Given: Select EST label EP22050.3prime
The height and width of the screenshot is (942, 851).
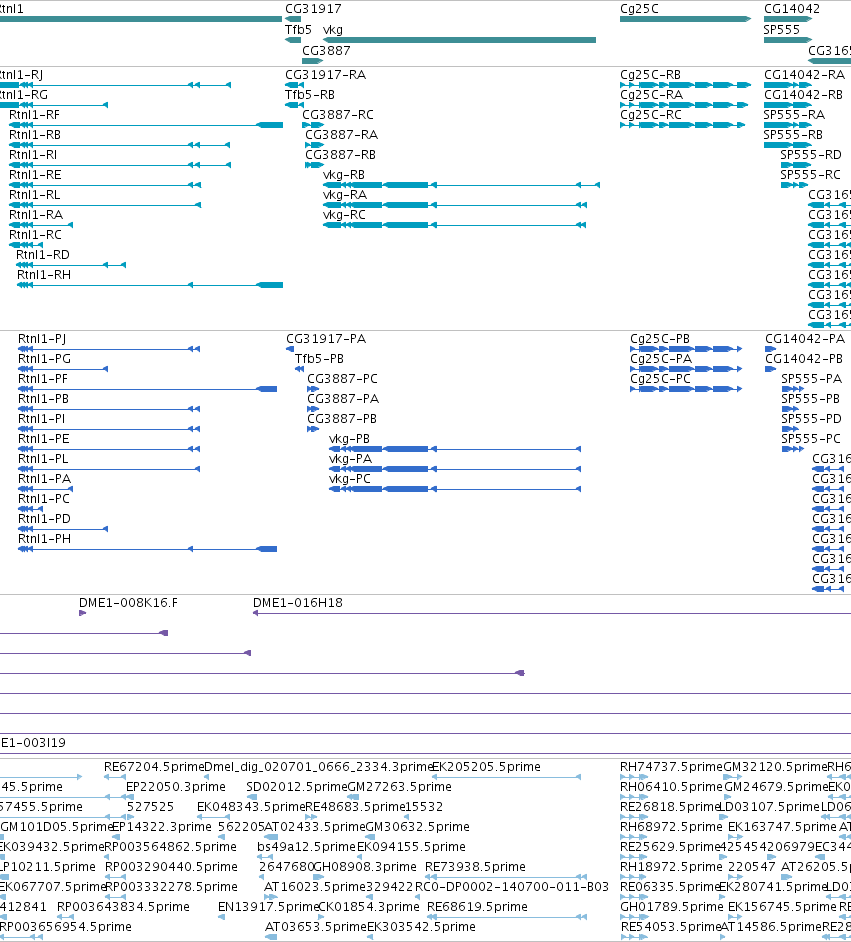Looking at the screenshot, I should pyautogui.click(x=175, y=786).
